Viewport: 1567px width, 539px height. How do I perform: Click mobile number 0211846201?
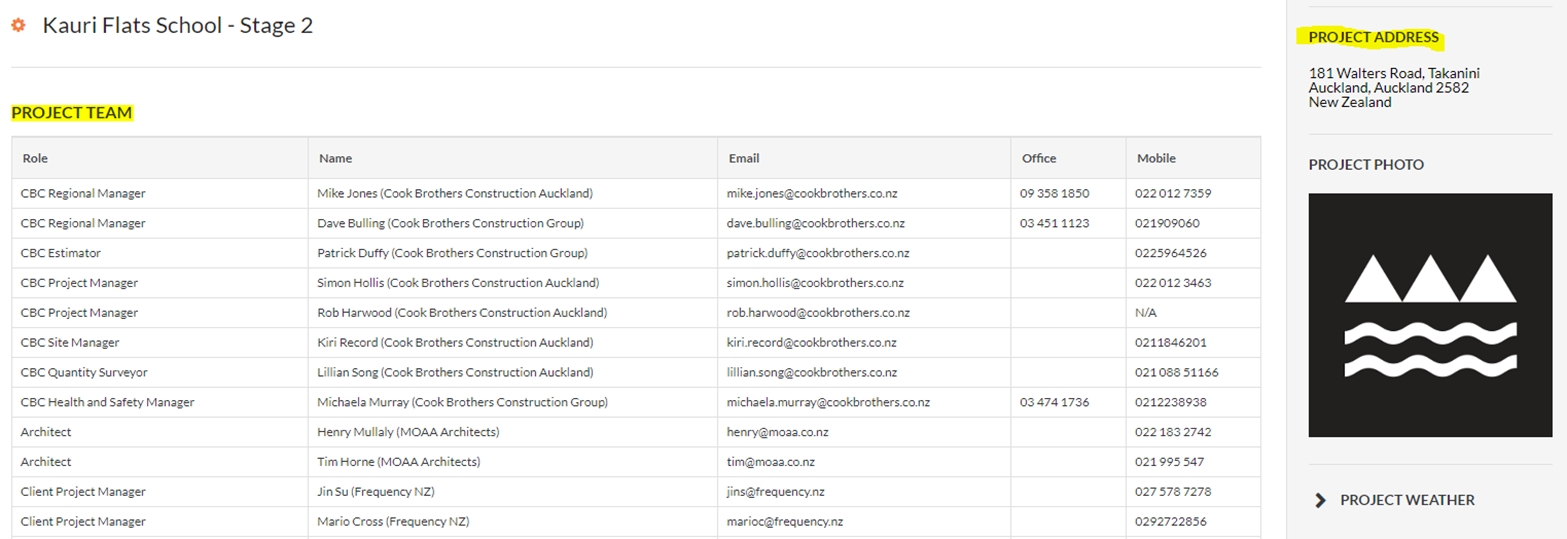[1171, 343]
